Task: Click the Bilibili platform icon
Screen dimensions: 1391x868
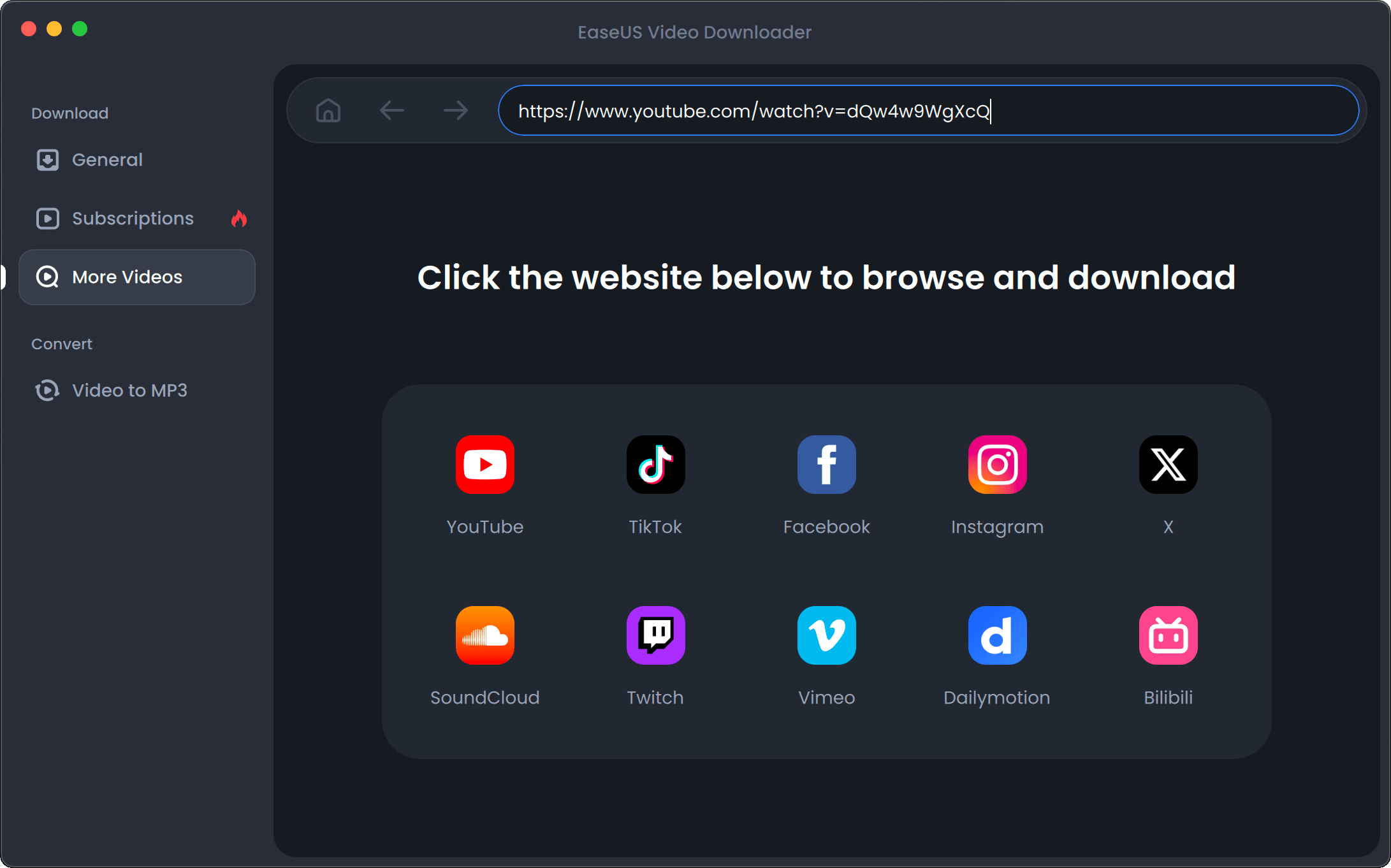Action: pyautogui.click(x=1168, y=635)
